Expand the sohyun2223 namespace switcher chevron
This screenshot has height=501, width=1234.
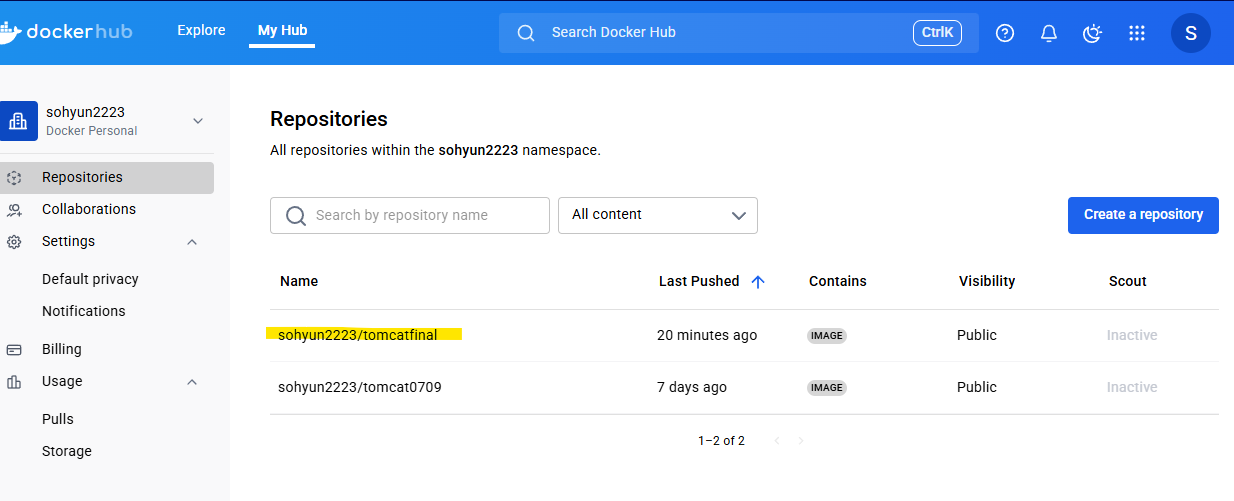pos(198,121)
